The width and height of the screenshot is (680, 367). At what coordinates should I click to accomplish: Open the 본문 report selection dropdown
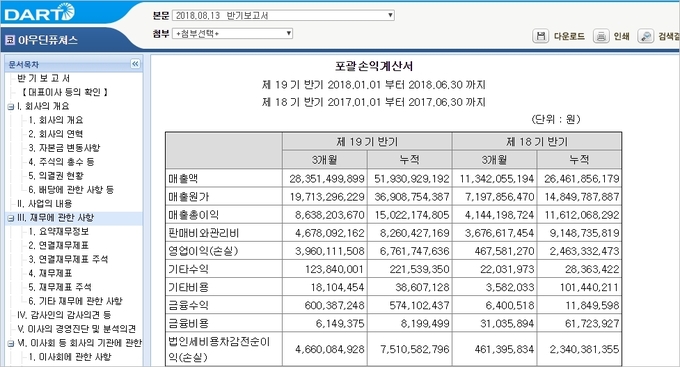tap(283, 16)
